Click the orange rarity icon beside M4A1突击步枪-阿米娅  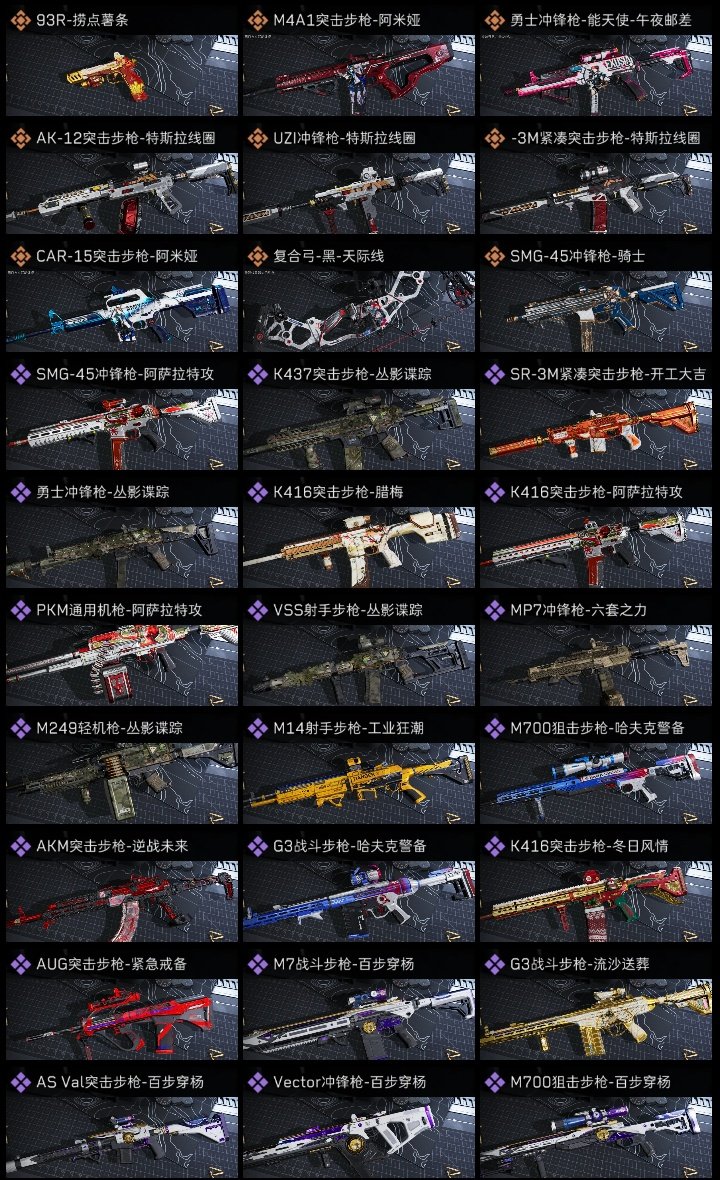point(257,20)
